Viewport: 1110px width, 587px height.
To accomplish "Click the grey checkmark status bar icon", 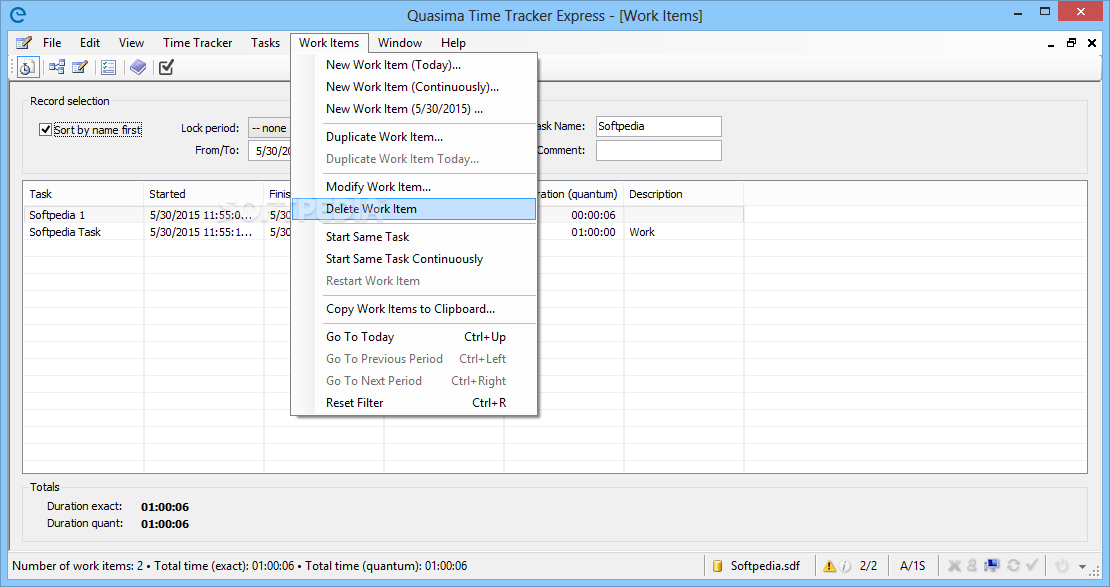I will tap(1031, 565).
